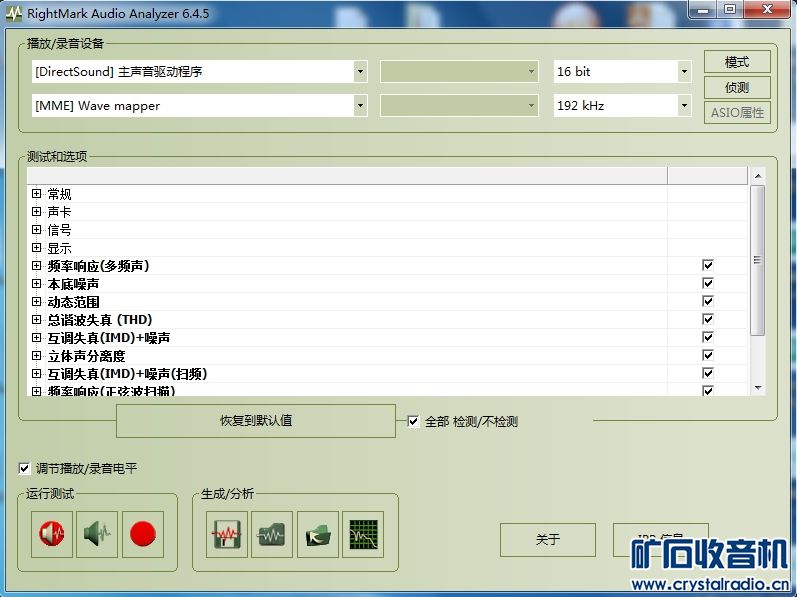
Task: Select the 动态范围 row label
Action: 73,302
